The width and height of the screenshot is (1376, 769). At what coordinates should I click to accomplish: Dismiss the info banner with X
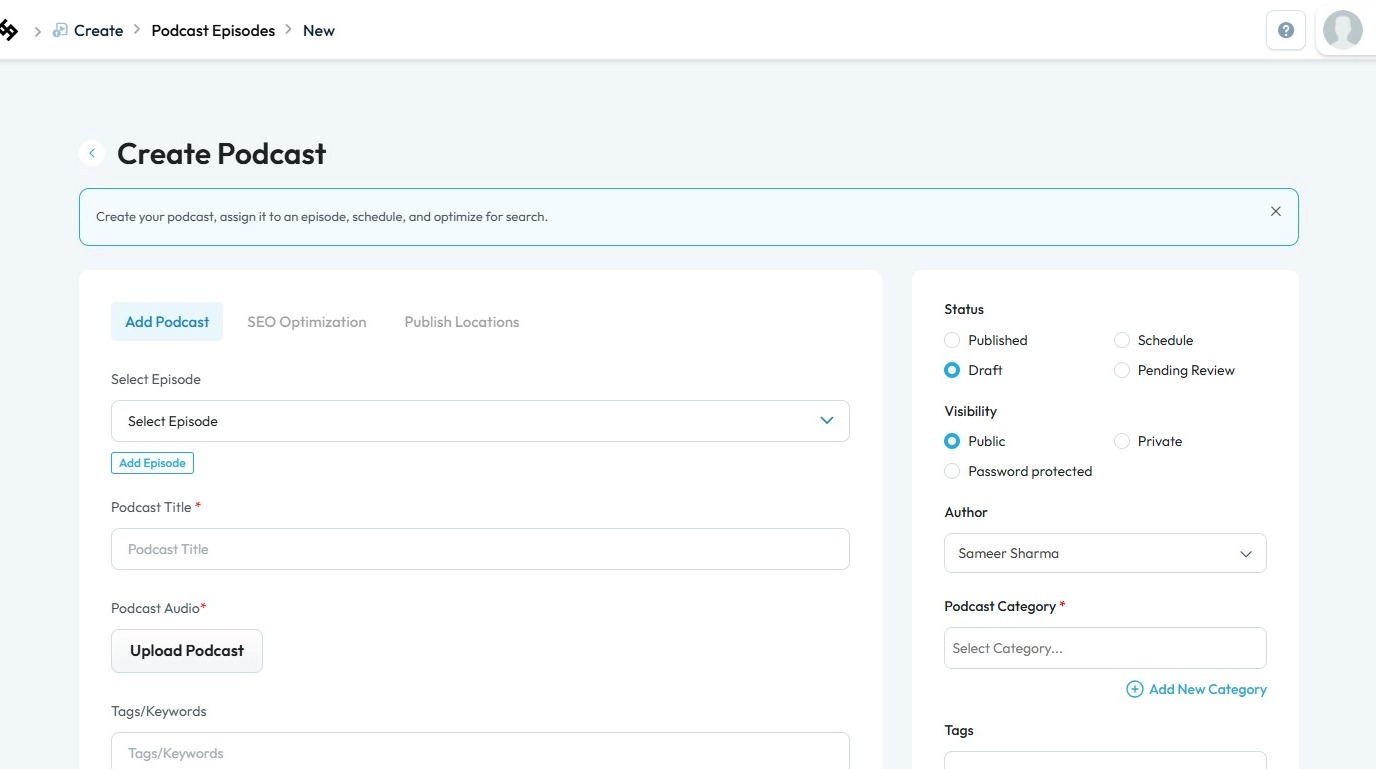pos(1275,211)
